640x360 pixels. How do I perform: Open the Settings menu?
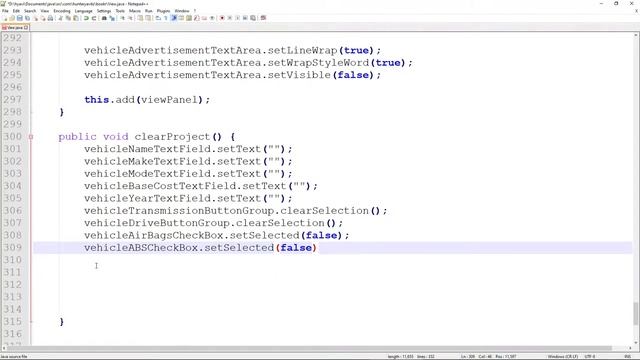(104, 11)
